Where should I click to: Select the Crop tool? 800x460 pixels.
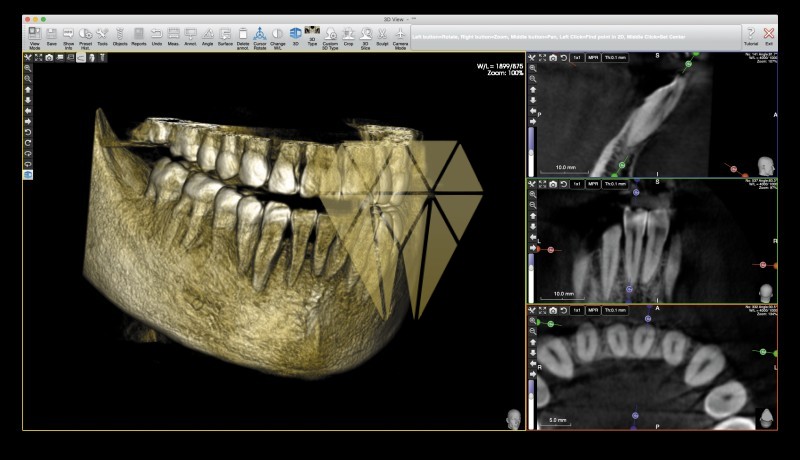(x=348, y=37)
